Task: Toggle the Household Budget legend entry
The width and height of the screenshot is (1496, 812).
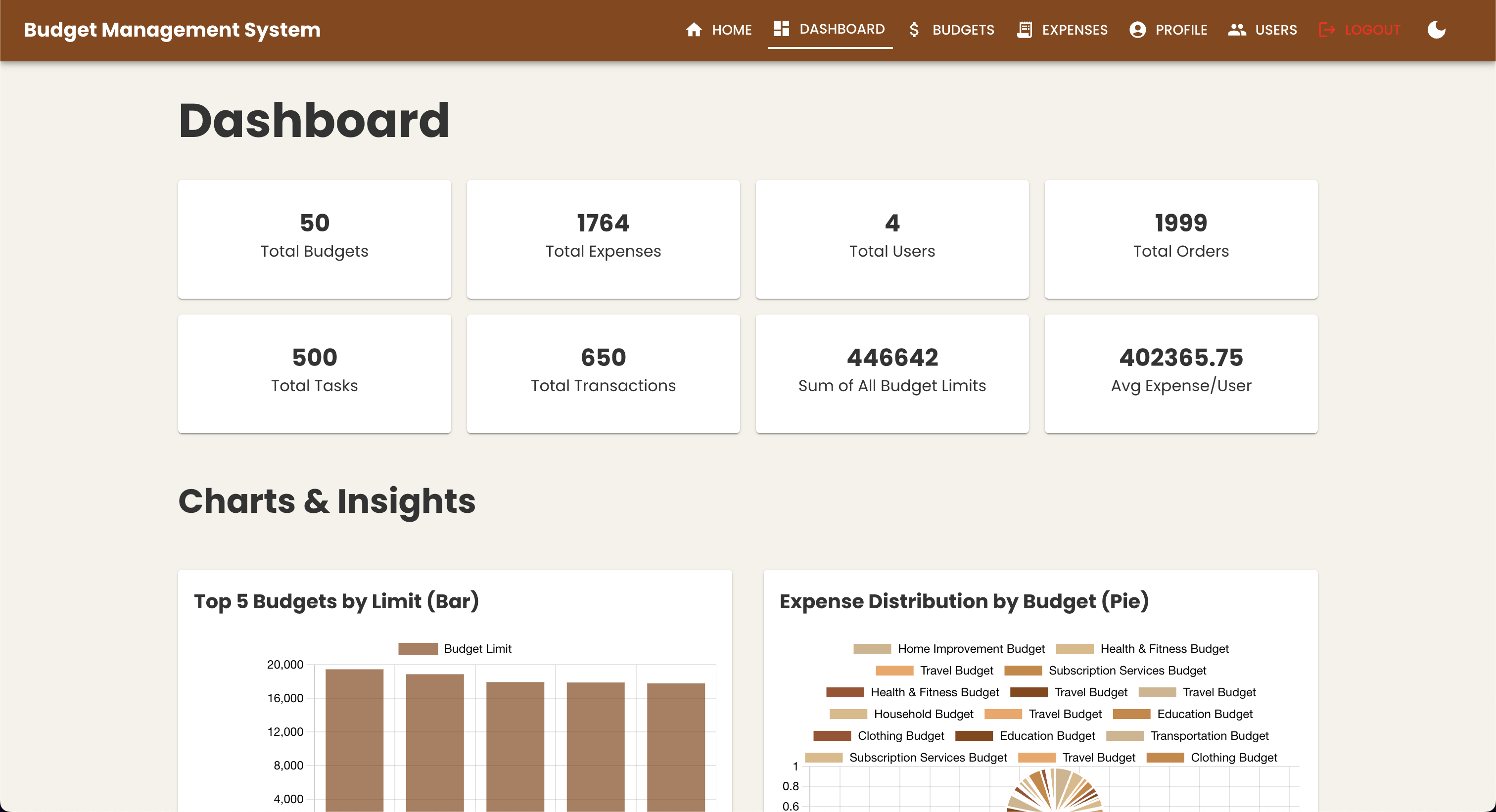Action: (901, 714)
